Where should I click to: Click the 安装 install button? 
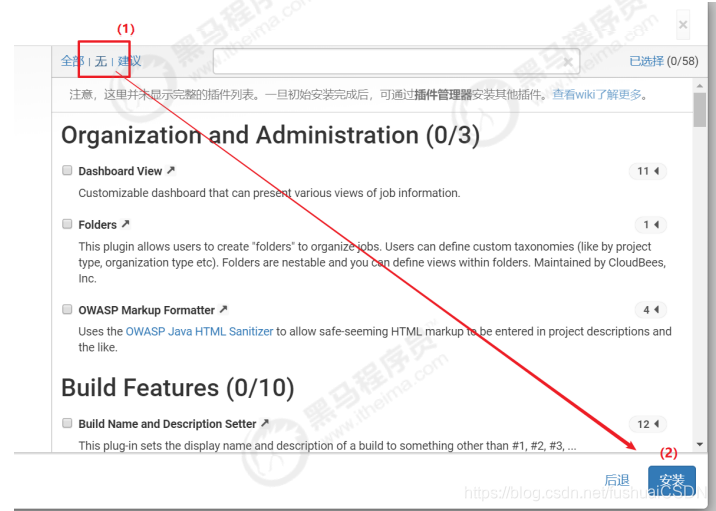[672, 481]
